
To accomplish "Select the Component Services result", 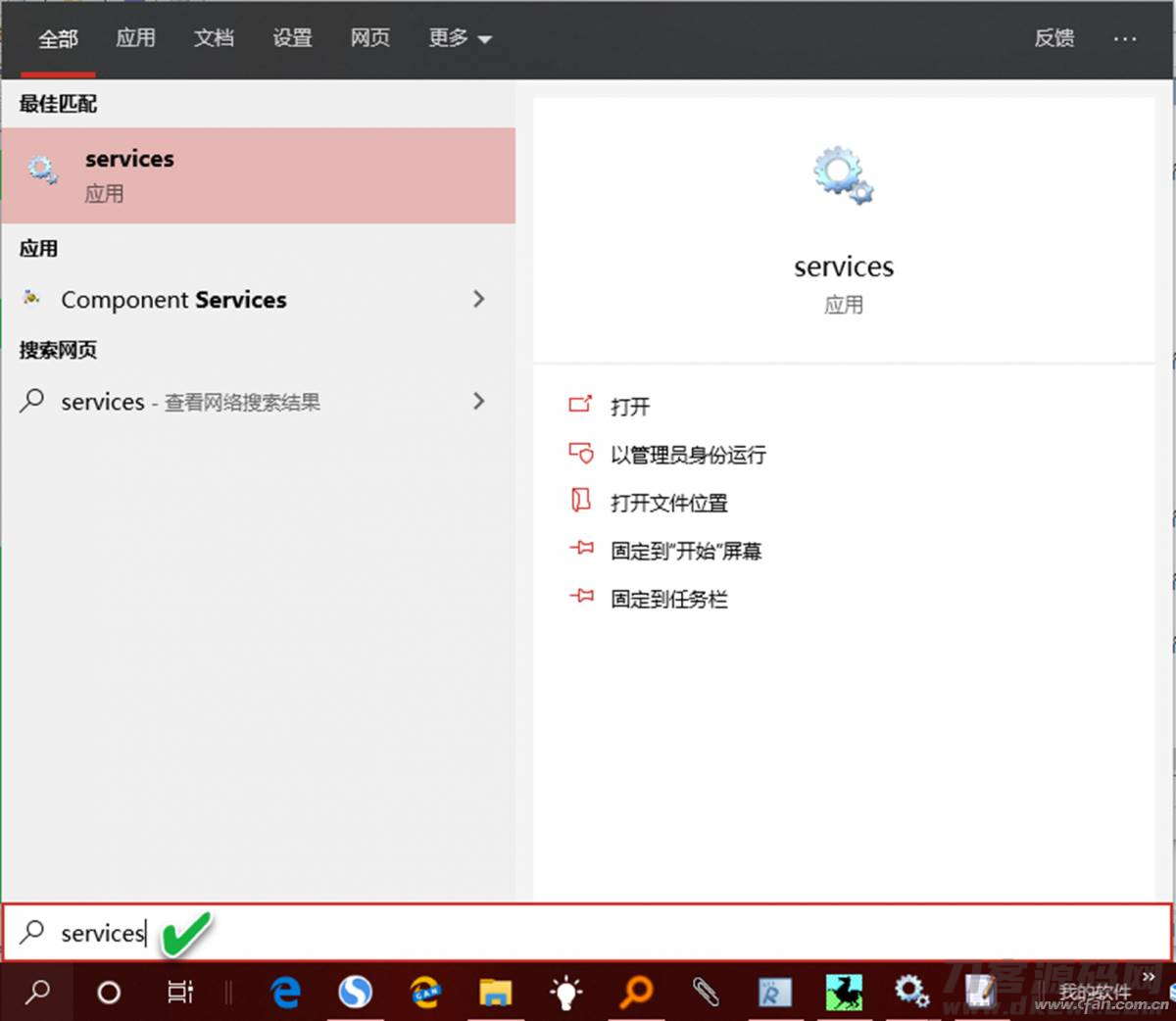I will click(x=258, y=299).
